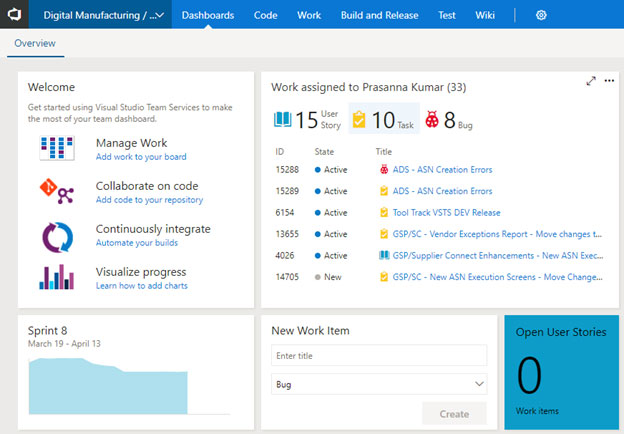The image size is (624, 434).
Task: Filter by the 8 Bug count
Action: [449, 119]
